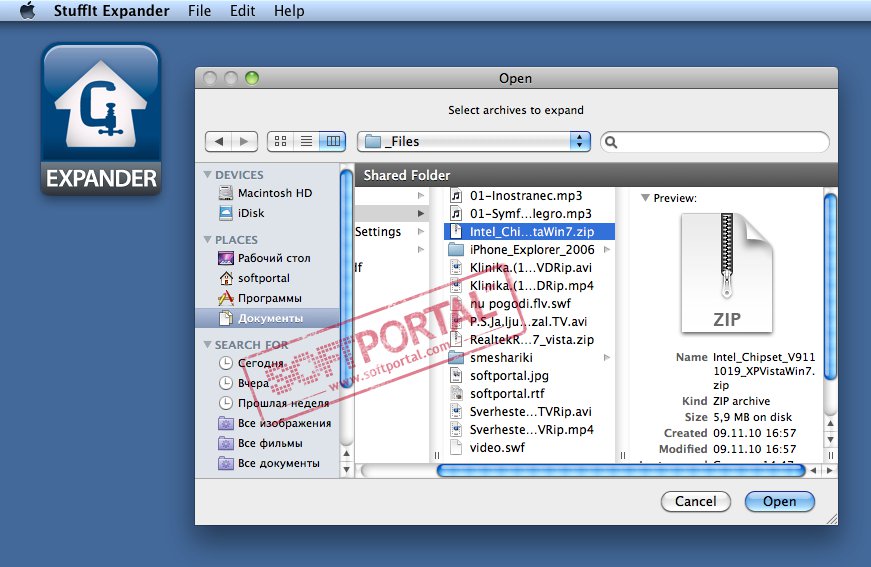Select iDisk in the sidebar

(242, 213)
